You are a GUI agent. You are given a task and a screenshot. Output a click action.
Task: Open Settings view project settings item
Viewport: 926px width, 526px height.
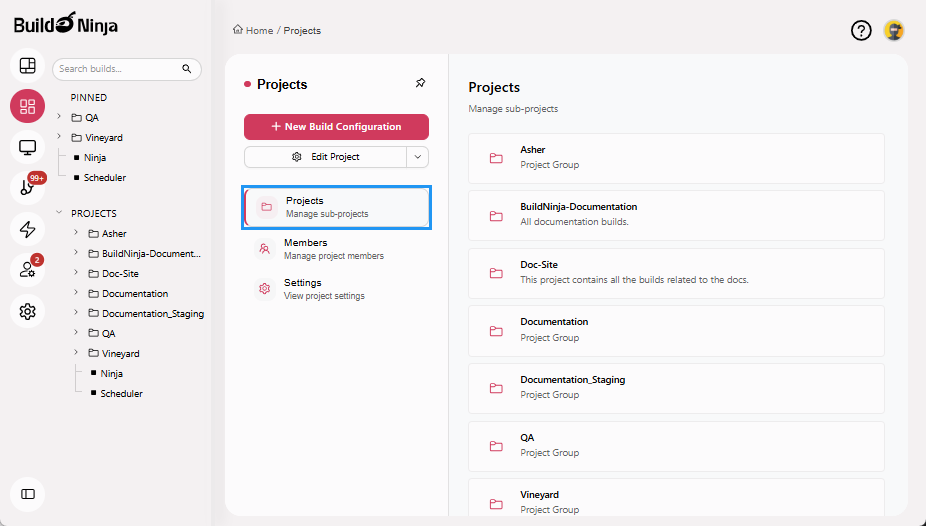coord(337,289)
